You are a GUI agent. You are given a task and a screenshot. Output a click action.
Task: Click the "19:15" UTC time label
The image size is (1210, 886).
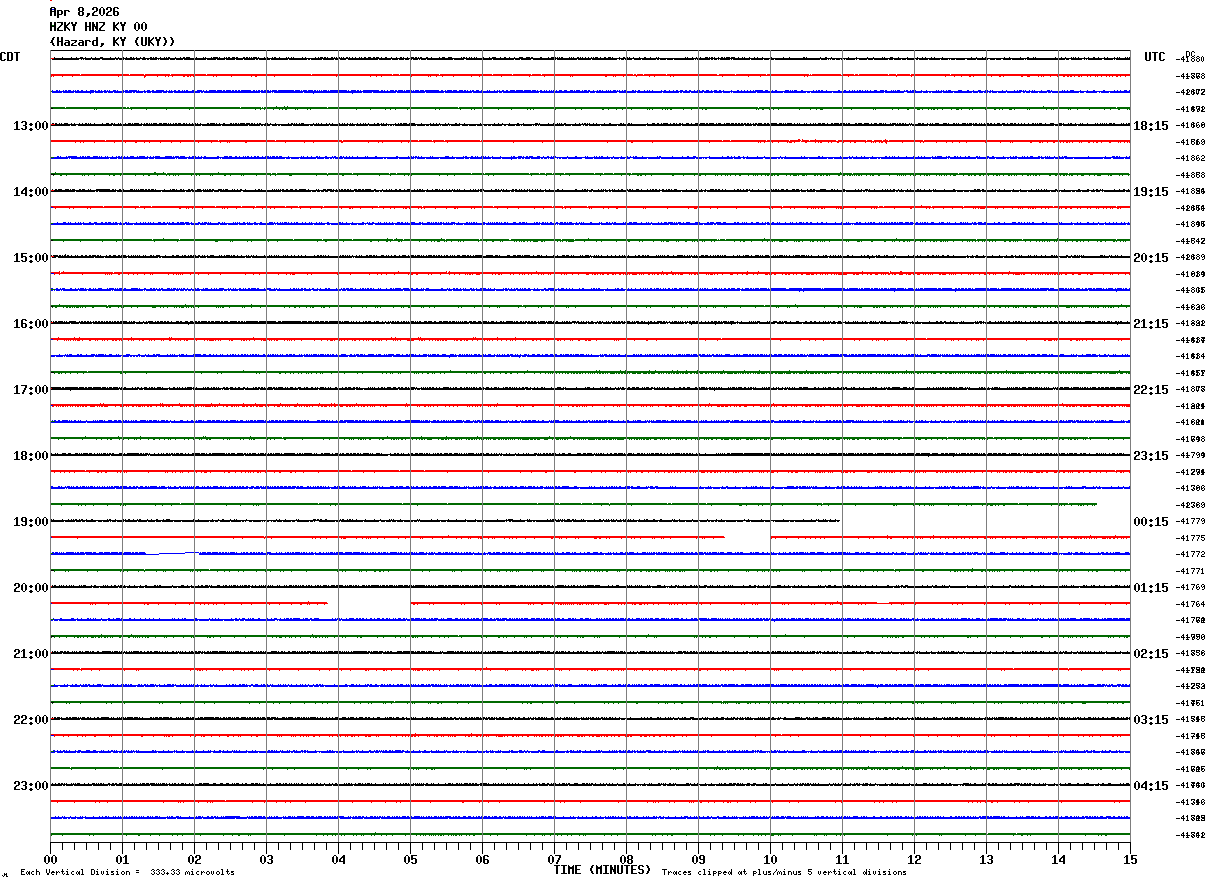click(1151, 192)
